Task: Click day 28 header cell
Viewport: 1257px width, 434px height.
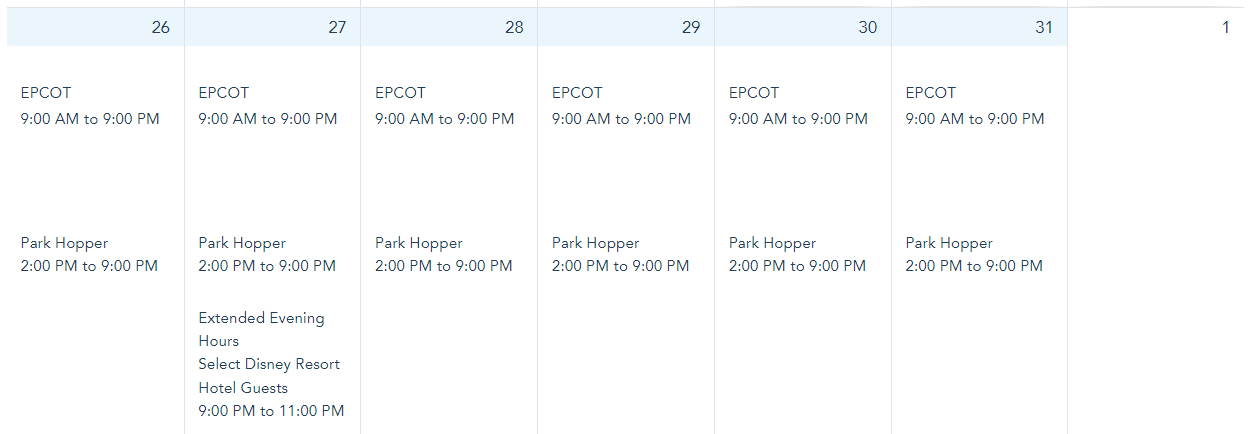Action: tap(514, 28)
